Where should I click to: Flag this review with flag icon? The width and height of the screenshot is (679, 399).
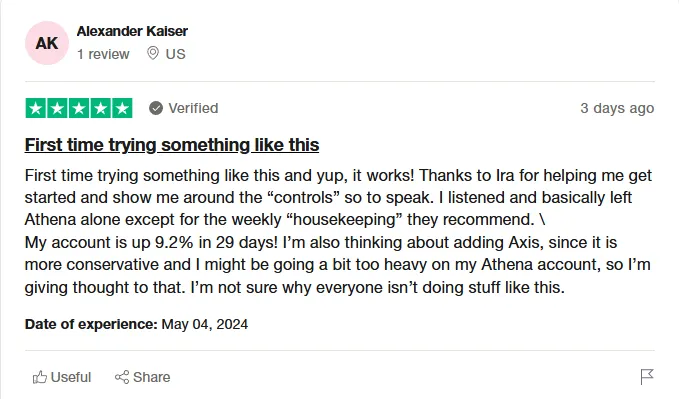(x=647, y=376)
